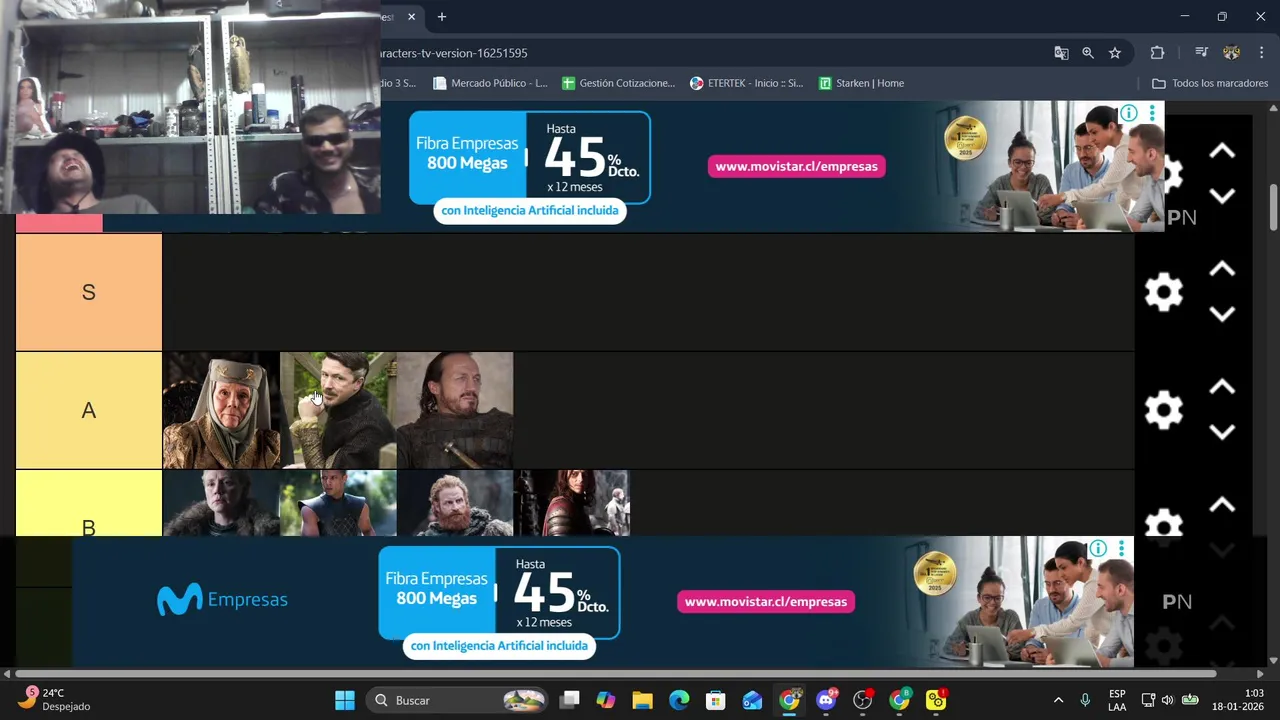The image size is (1280, 720).
Task: Open media control icon in Chrome toolbar
Action: pos(1201,53)
